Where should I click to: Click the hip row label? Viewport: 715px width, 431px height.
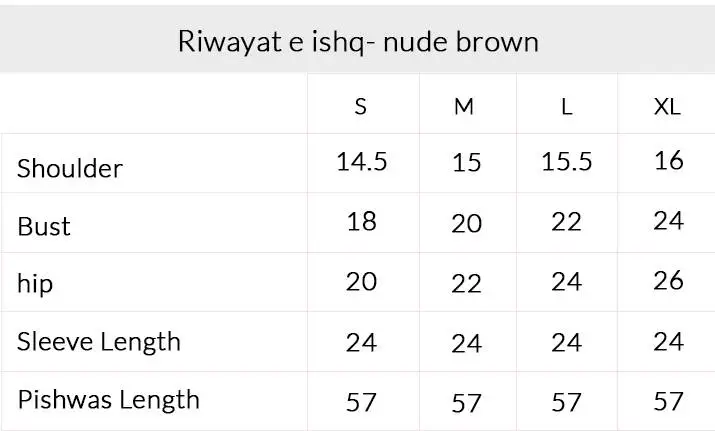35,284
